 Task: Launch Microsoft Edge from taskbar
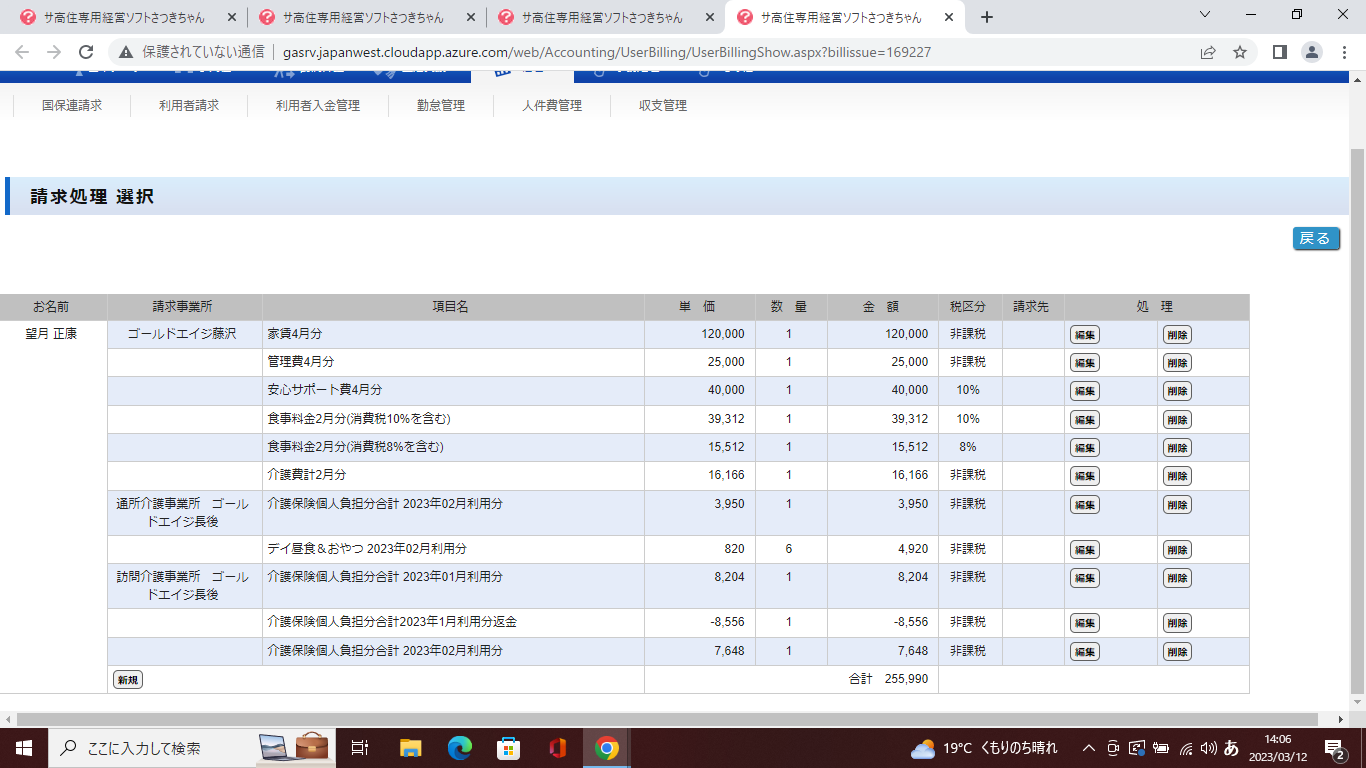coord(459,748)
